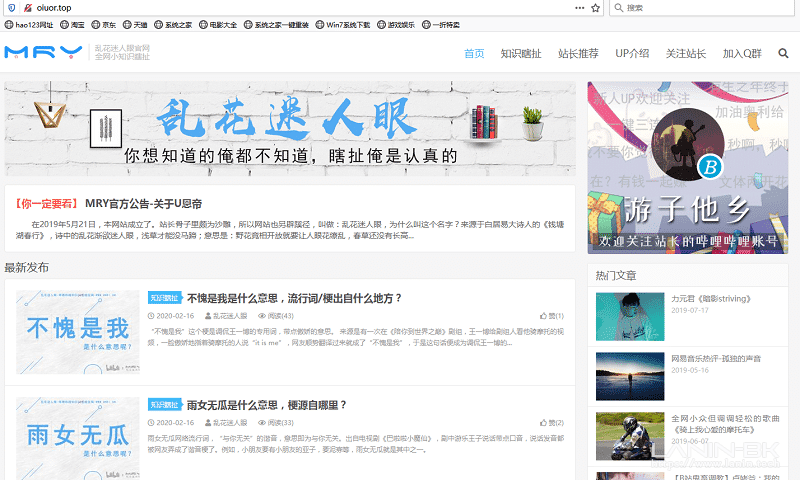Click date 2020-02-16 on 不愧是我 article
Viewport: 800px width, 480px height.
(x=171, y=316)
